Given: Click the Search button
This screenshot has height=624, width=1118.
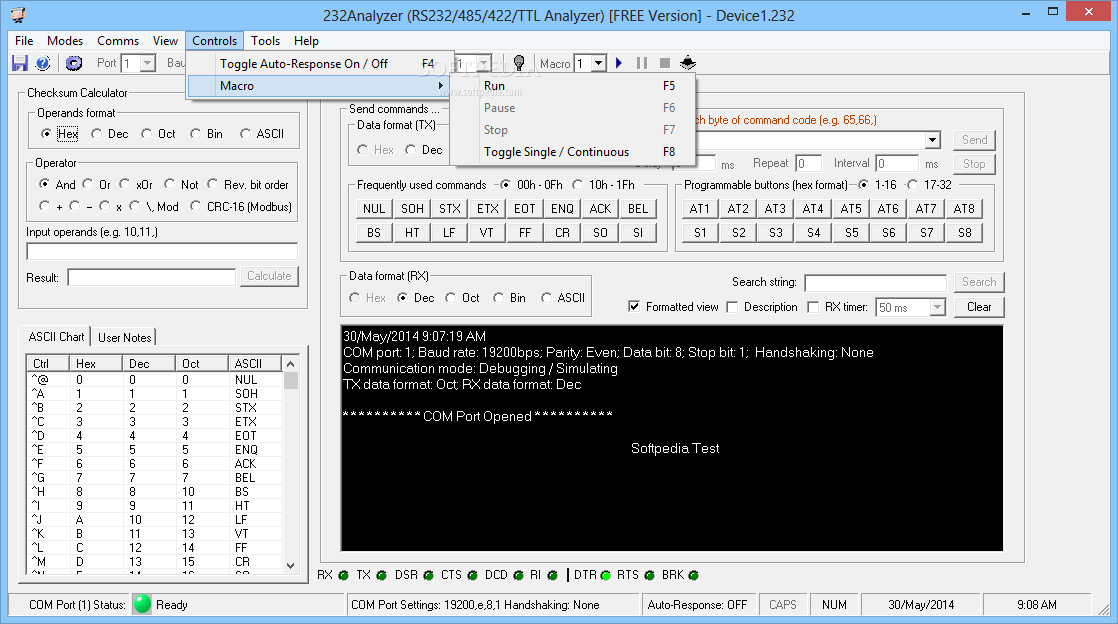Looking at the screenshot, I should [x=979, y=282].
